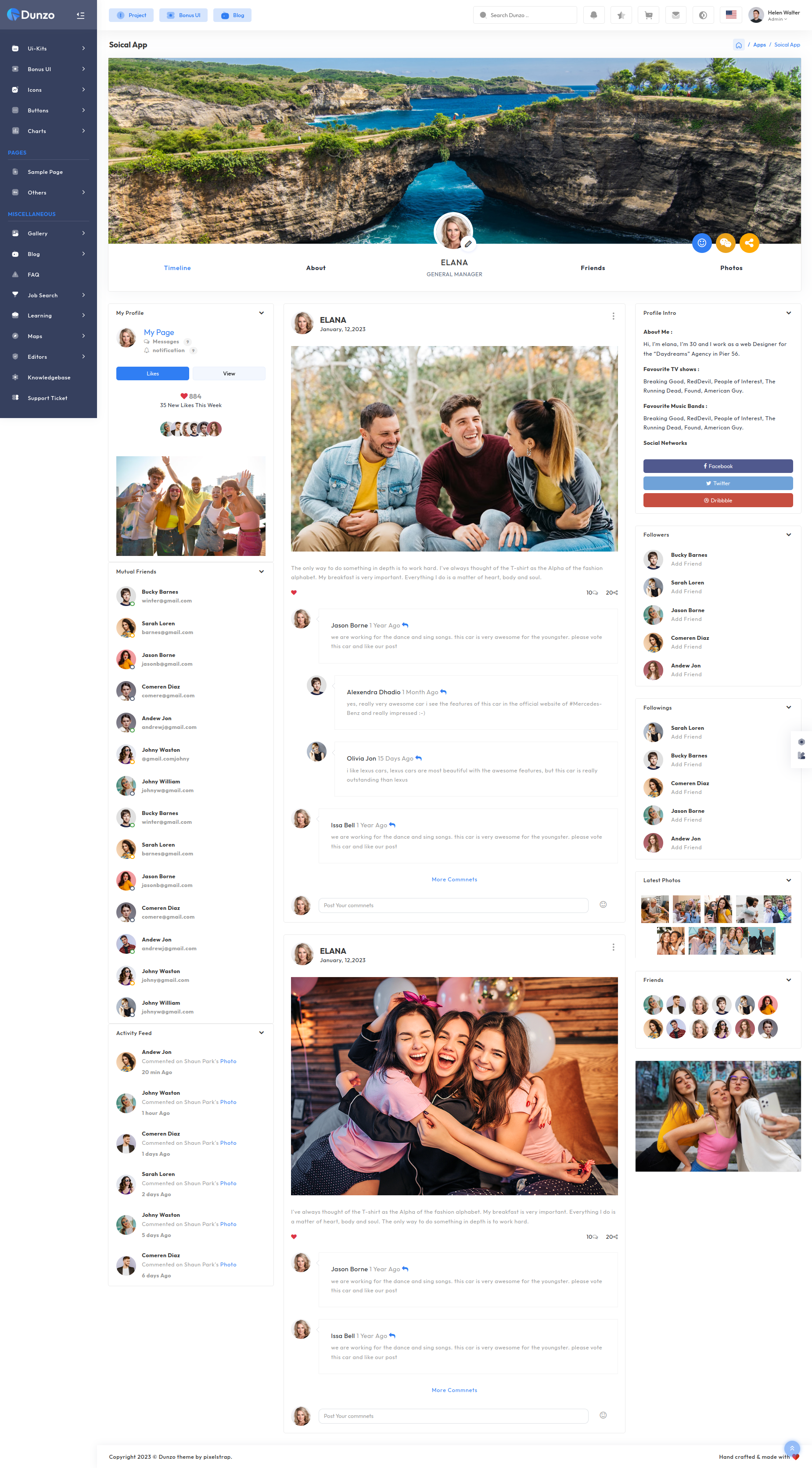812x1468 pixels.
Task: Collapse the My Profile card chevron
Action: pyautogui.click(x=261, y=313)
